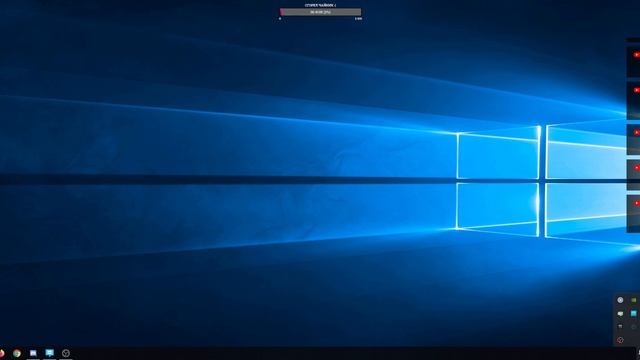
Task: Open Google Chrome from the taskbar
Action: 17,353
